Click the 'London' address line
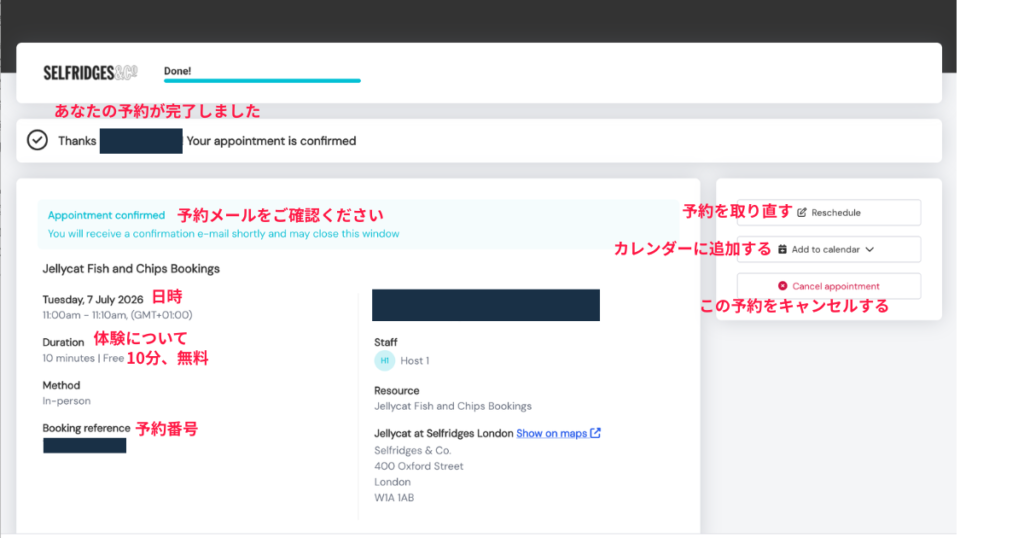Viewport: 1024px width, 538px height. [x=392, y=482]
